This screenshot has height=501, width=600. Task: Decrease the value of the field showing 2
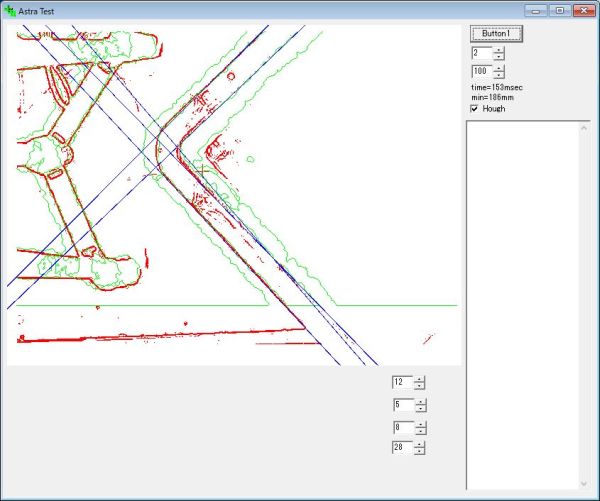(499, 57)
